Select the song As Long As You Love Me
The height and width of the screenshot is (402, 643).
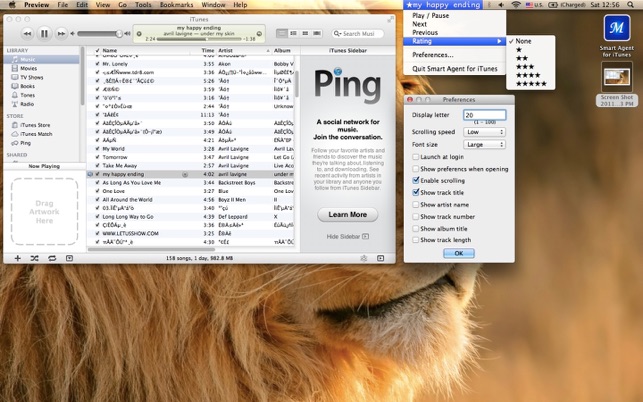(x=191, y=183)
